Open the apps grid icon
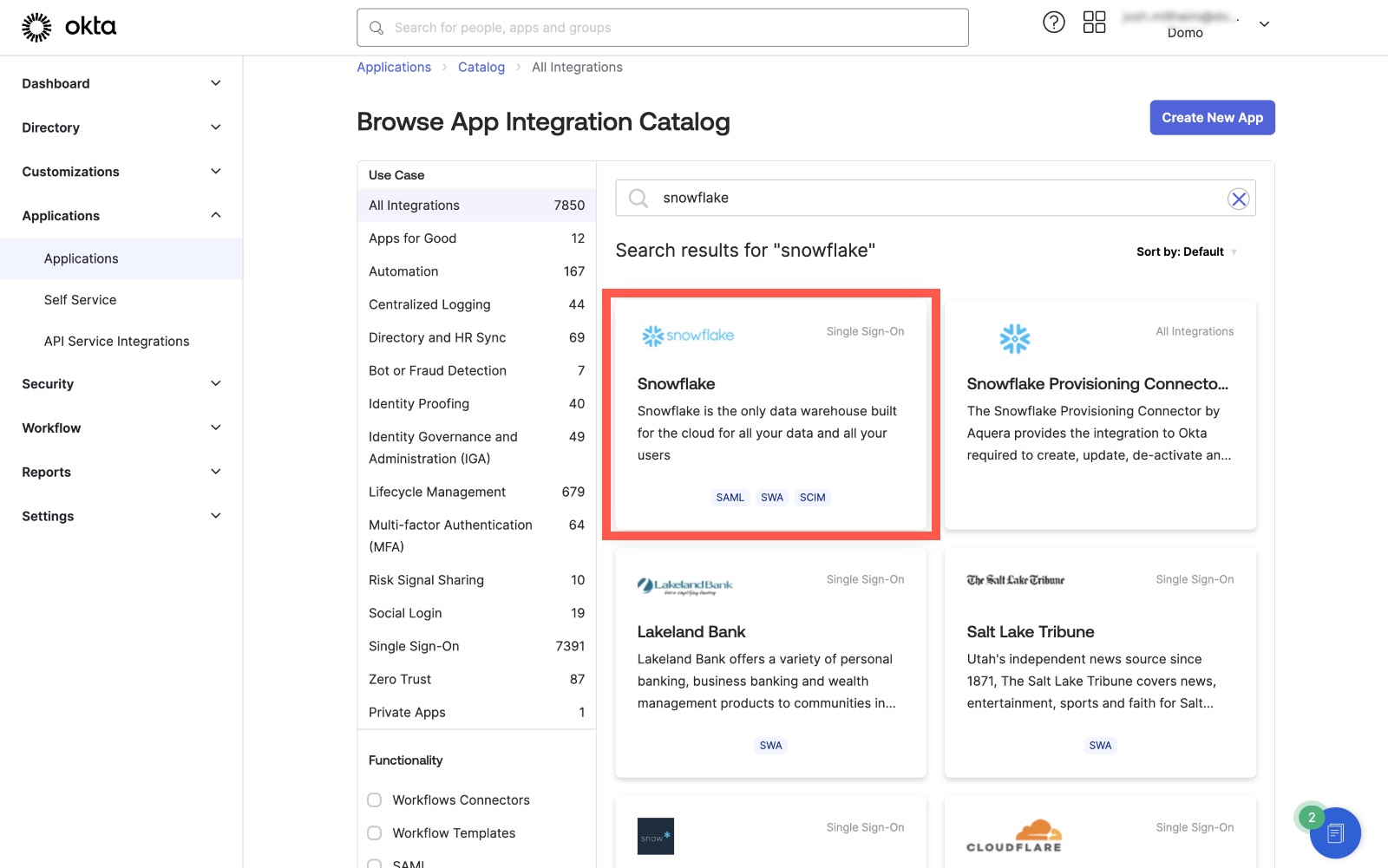 [x=1094, y=23]
